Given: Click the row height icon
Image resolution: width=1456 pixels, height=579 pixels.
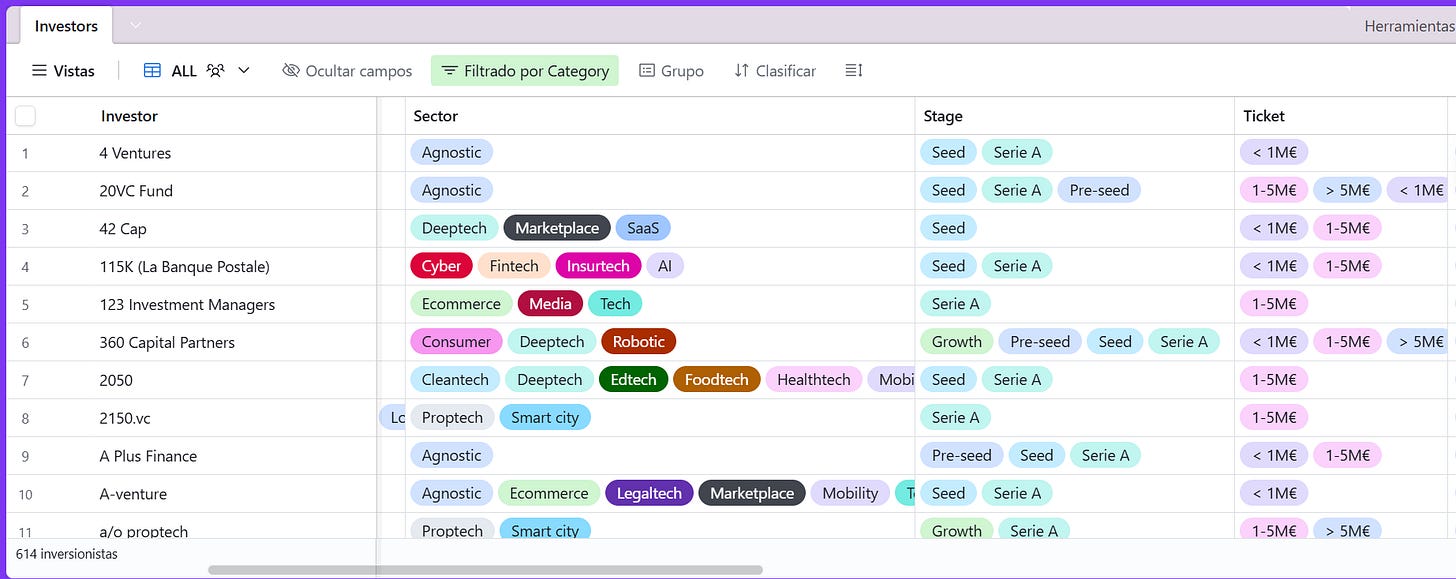Looking at the screenshot, I should coord(853,71).
